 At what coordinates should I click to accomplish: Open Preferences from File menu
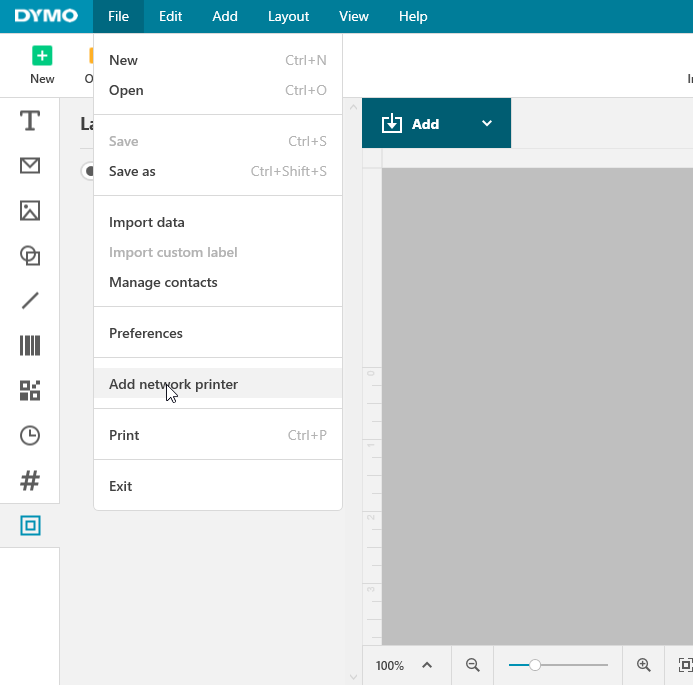pos(146,333)
